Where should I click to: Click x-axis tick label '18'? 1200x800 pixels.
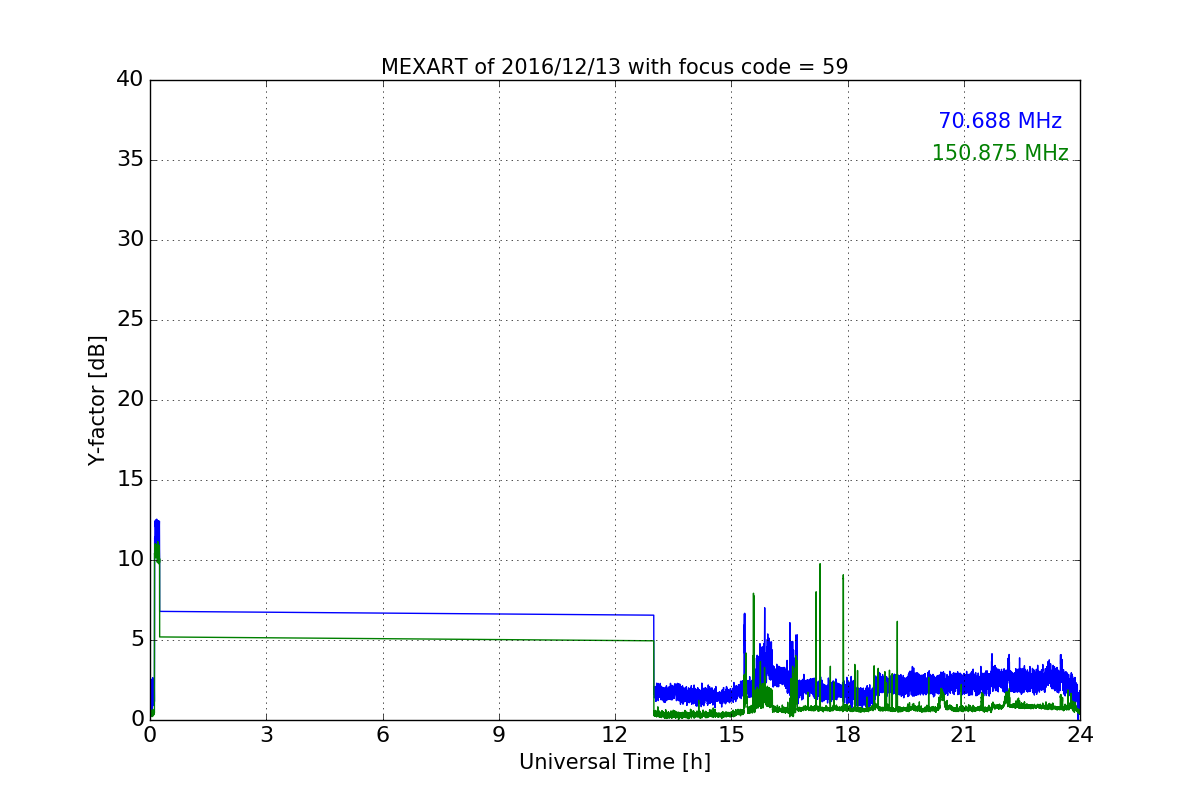(x=847, y=735)
